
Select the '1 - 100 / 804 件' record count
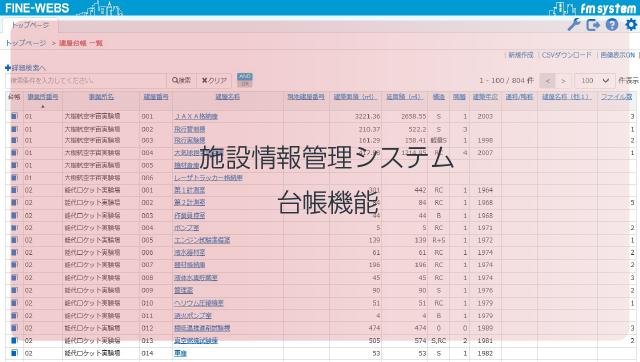[507, 81]
